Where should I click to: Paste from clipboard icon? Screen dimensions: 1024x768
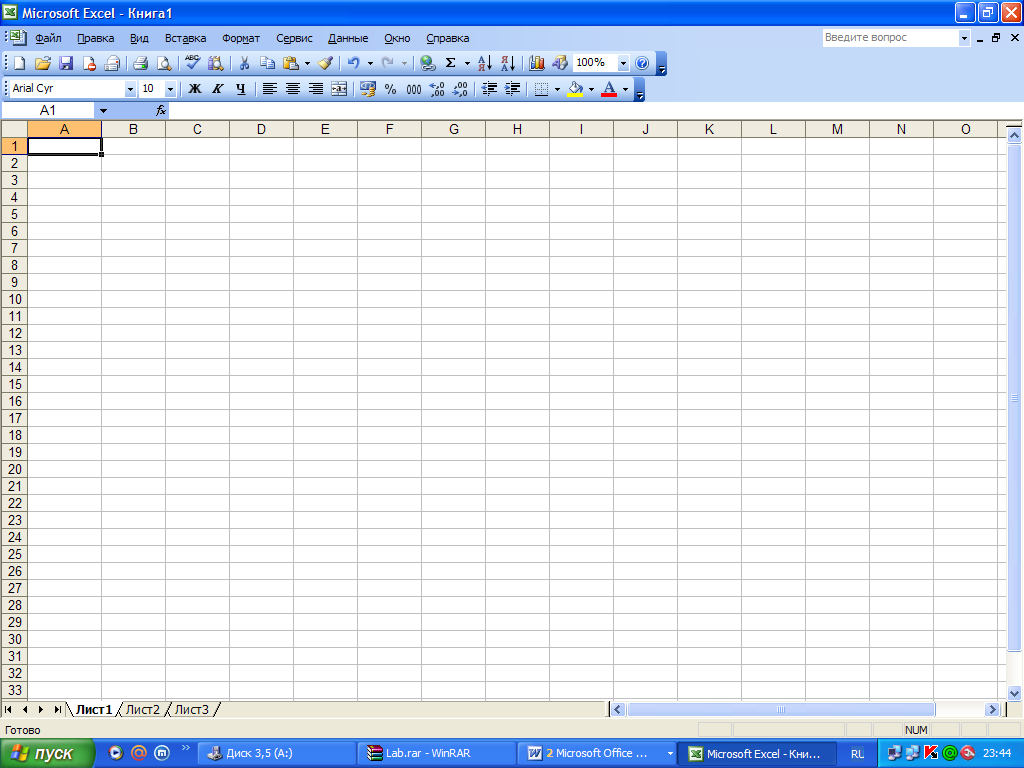click(x=291, y=63)
